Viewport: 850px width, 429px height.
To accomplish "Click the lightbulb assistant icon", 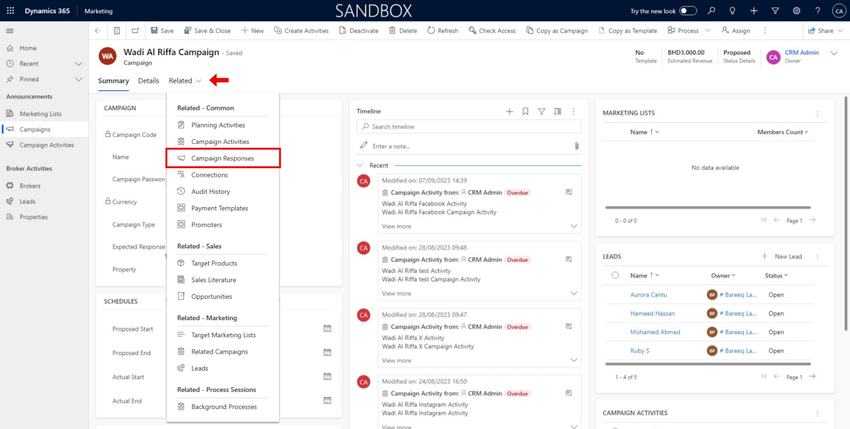I will (x=733, y=11).
